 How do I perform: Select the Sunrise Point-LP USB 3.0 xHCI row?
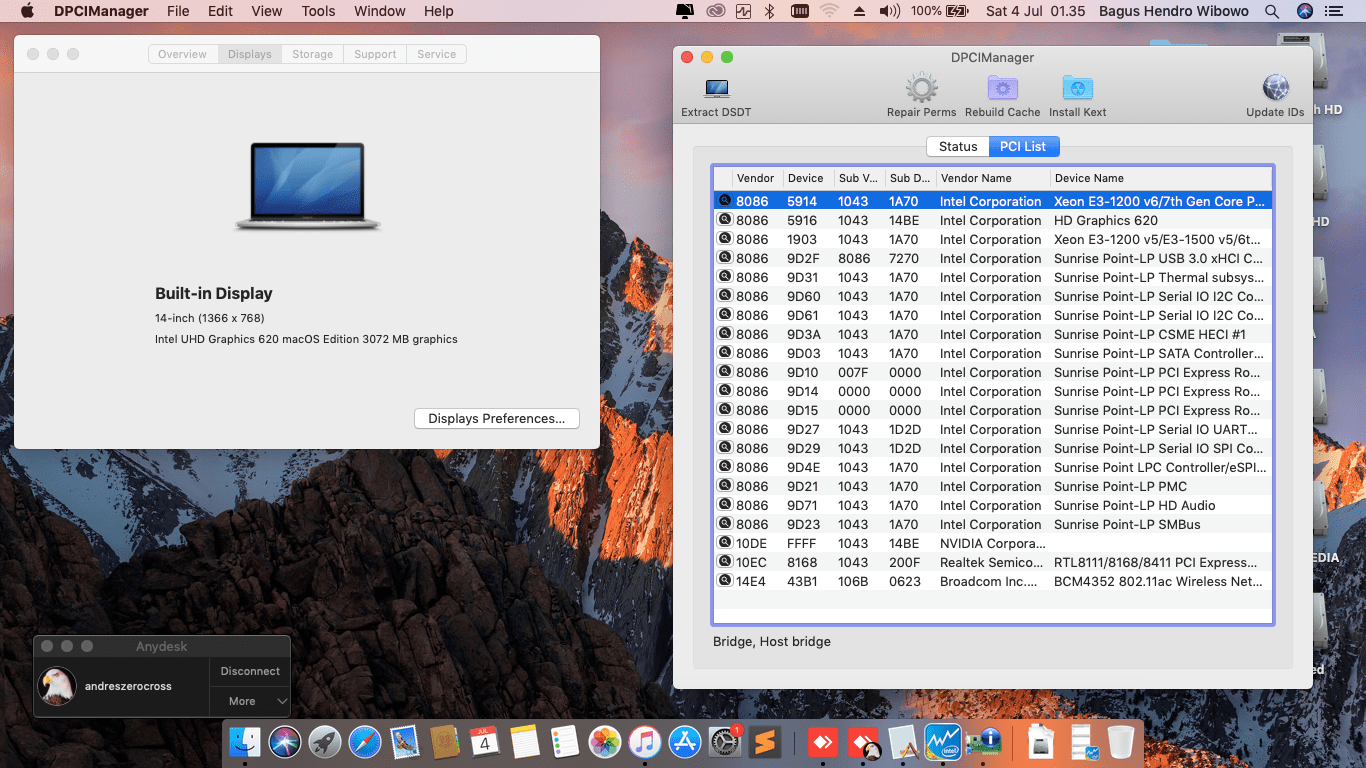coord(992,258)
